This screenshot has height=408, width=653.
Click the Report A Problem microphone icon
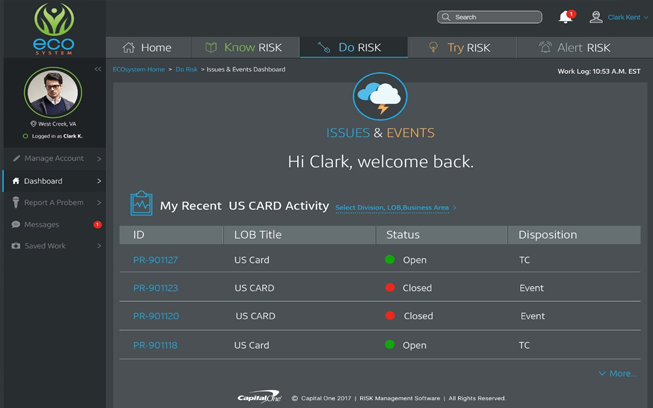click(x=16, y=202)
